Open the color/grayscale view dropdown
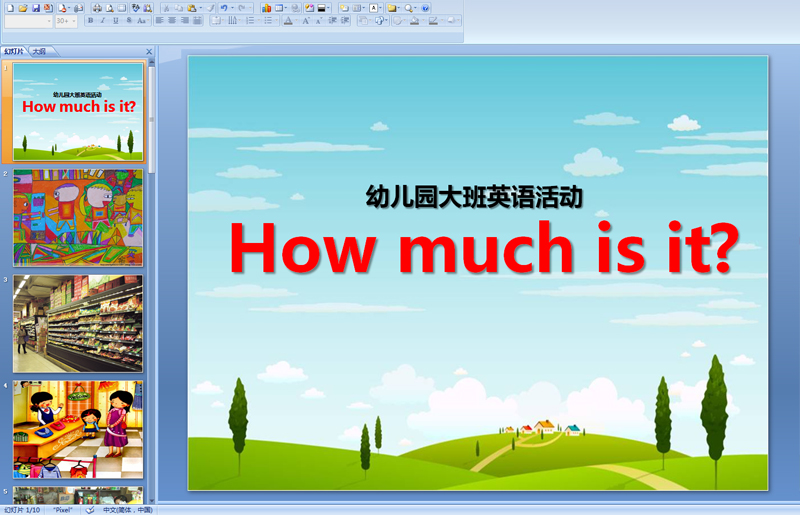 (x=323, y=8)
